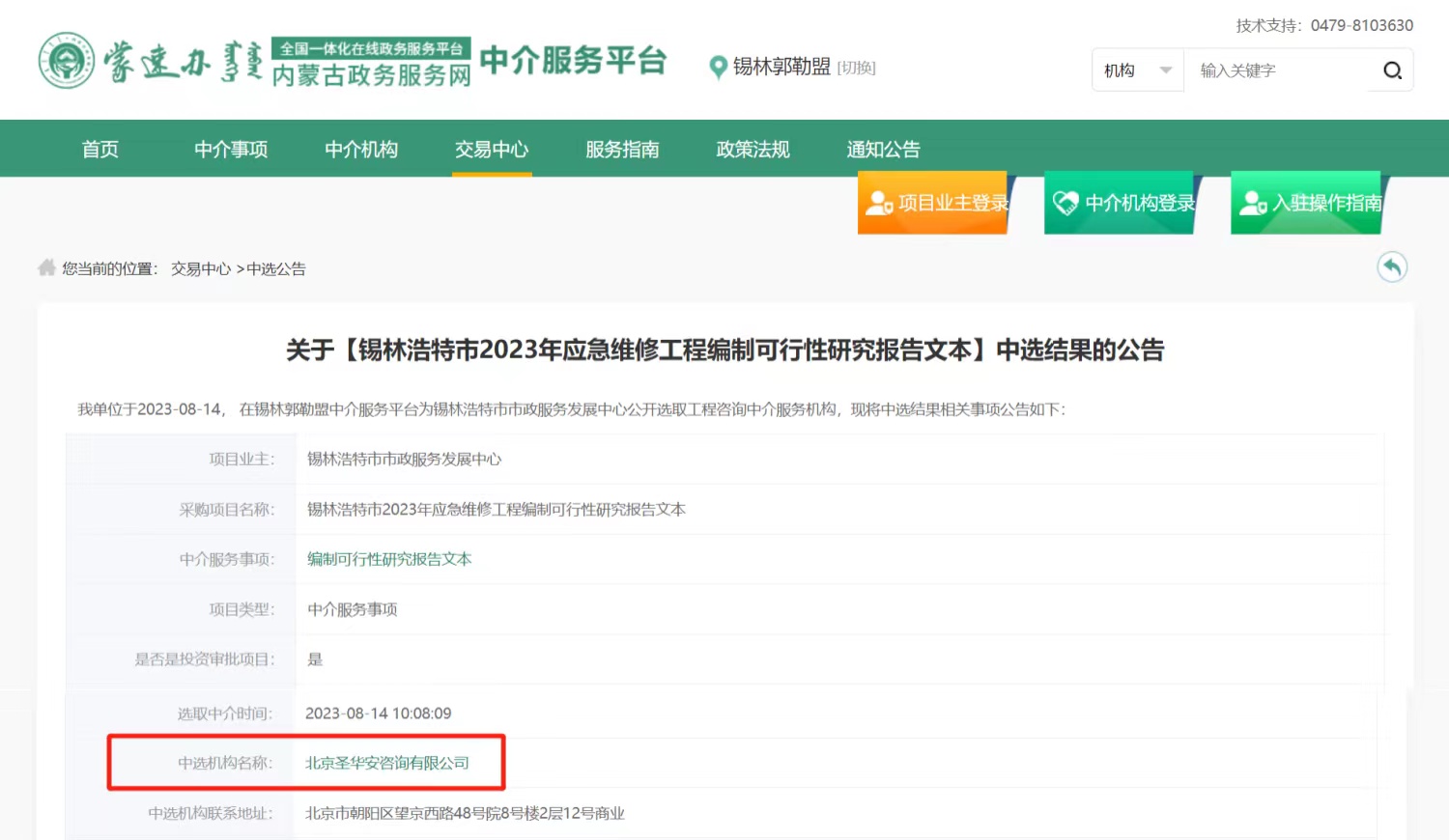Click the search magnifier icon
Viewport: 1449px width, 840px height.
click(x=1392, y=70)
